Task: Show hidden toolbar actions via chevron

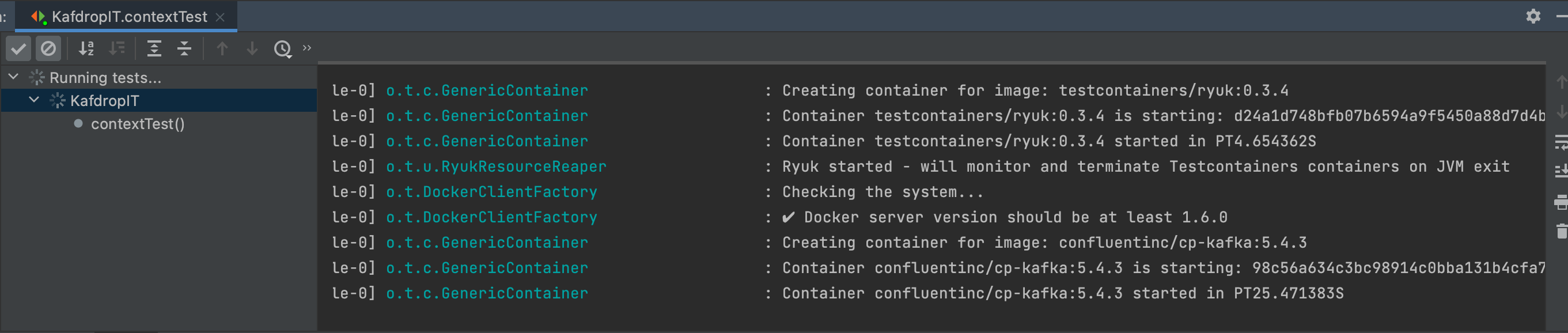Action: [x=307, y=48]
